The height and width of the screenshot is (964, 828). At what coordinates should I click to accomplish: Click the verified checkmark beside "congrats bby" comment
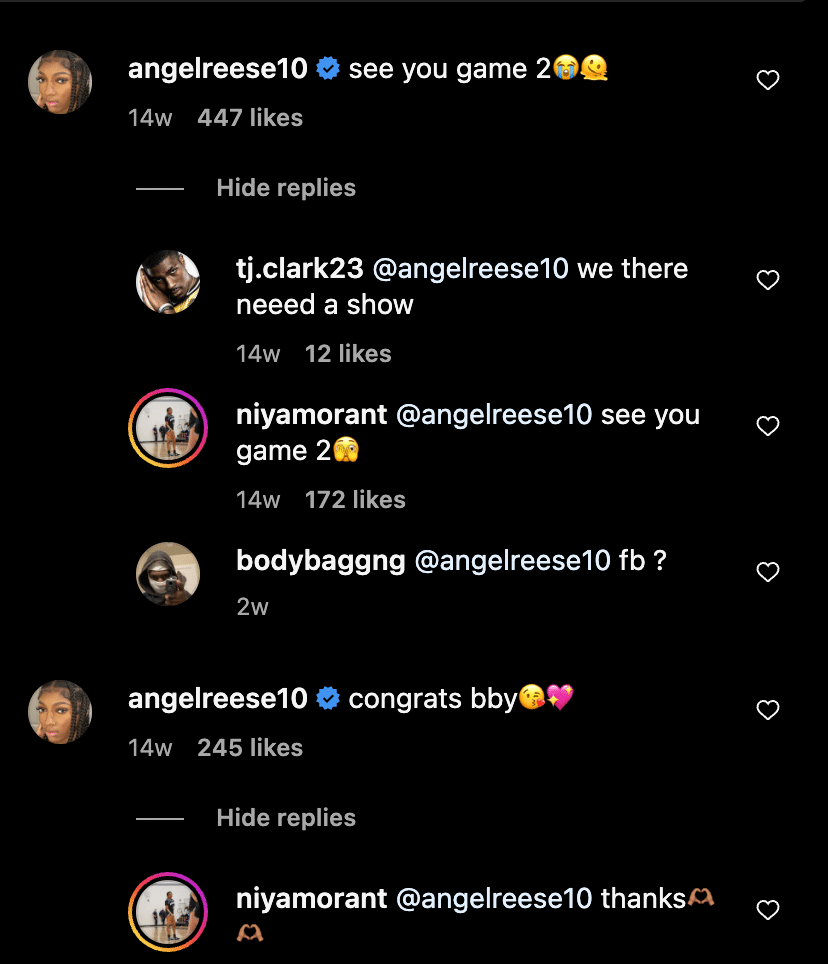coord(327,698)
